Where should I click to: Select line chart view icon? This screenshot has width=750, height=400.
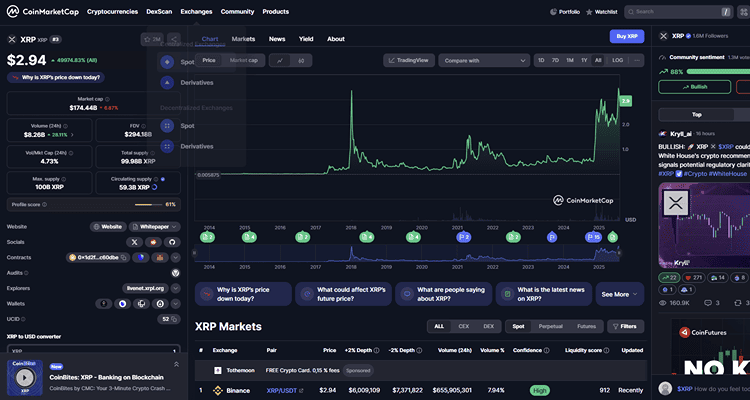(x=280, y=60)
